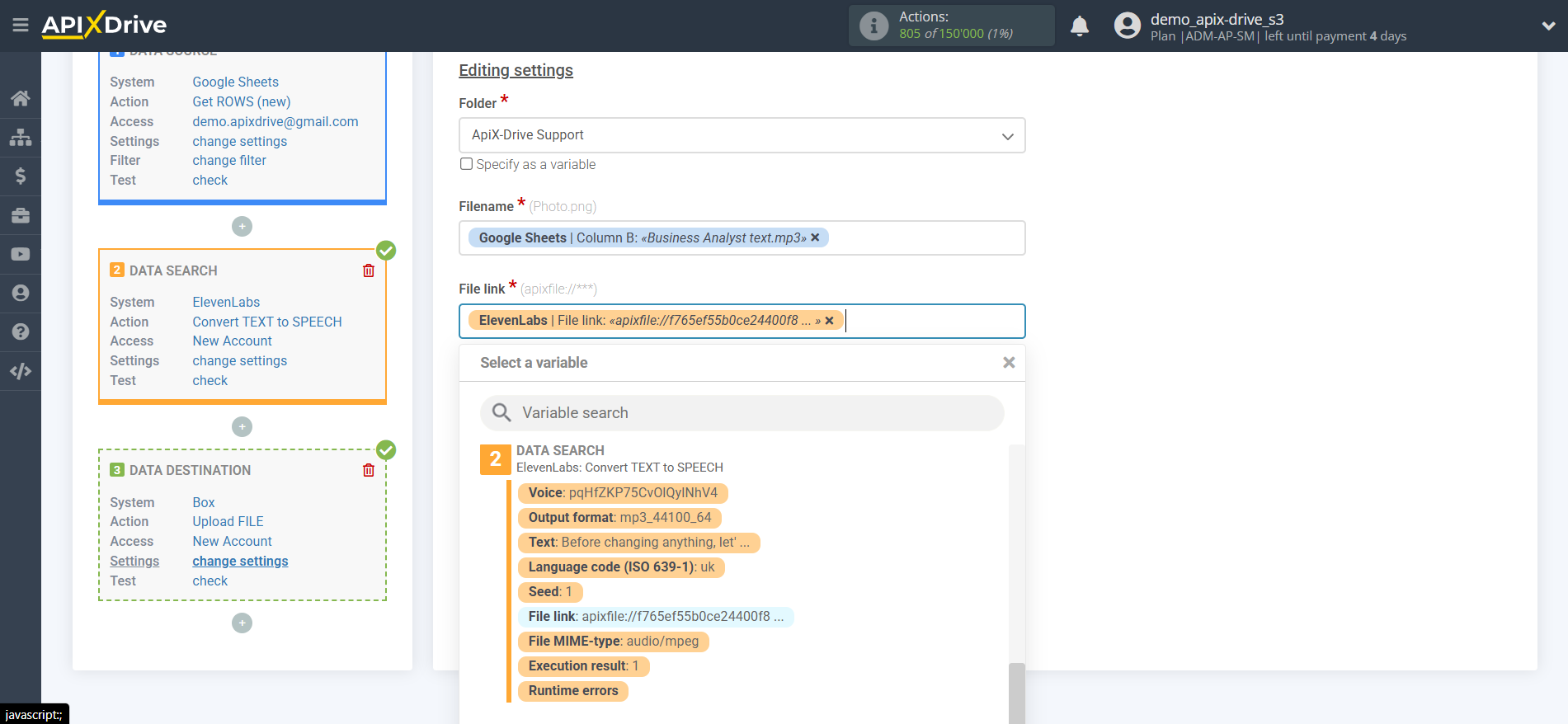Open the YouTube video sidebar icon
The width and height of the screenshot is (1568, 724).
pyautogui.click(x=21, y=254)
